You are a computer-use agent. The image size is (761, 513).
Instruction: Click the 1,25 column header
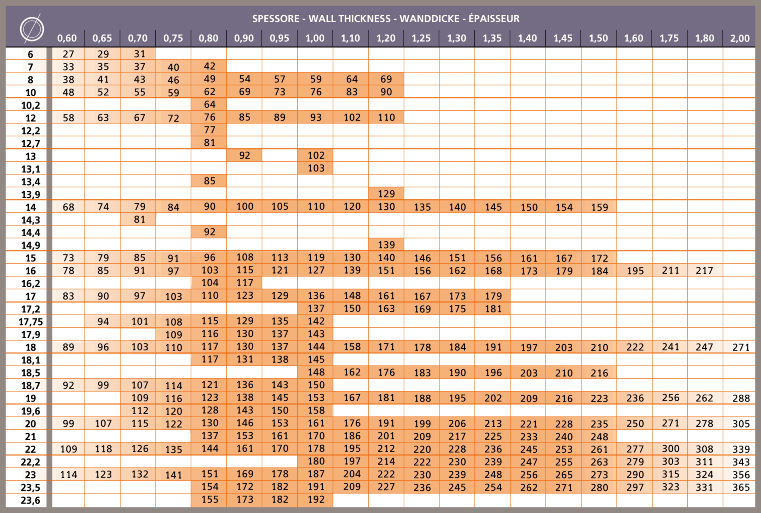[421, 38]
